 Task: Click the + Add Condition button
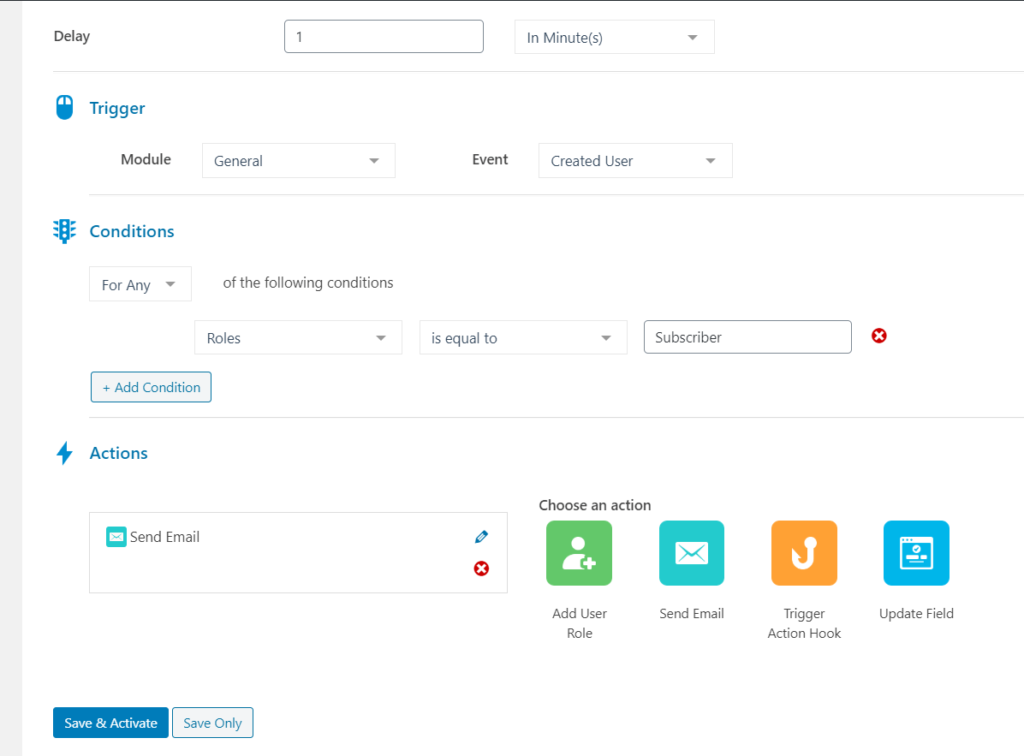(x=151, y=387)
